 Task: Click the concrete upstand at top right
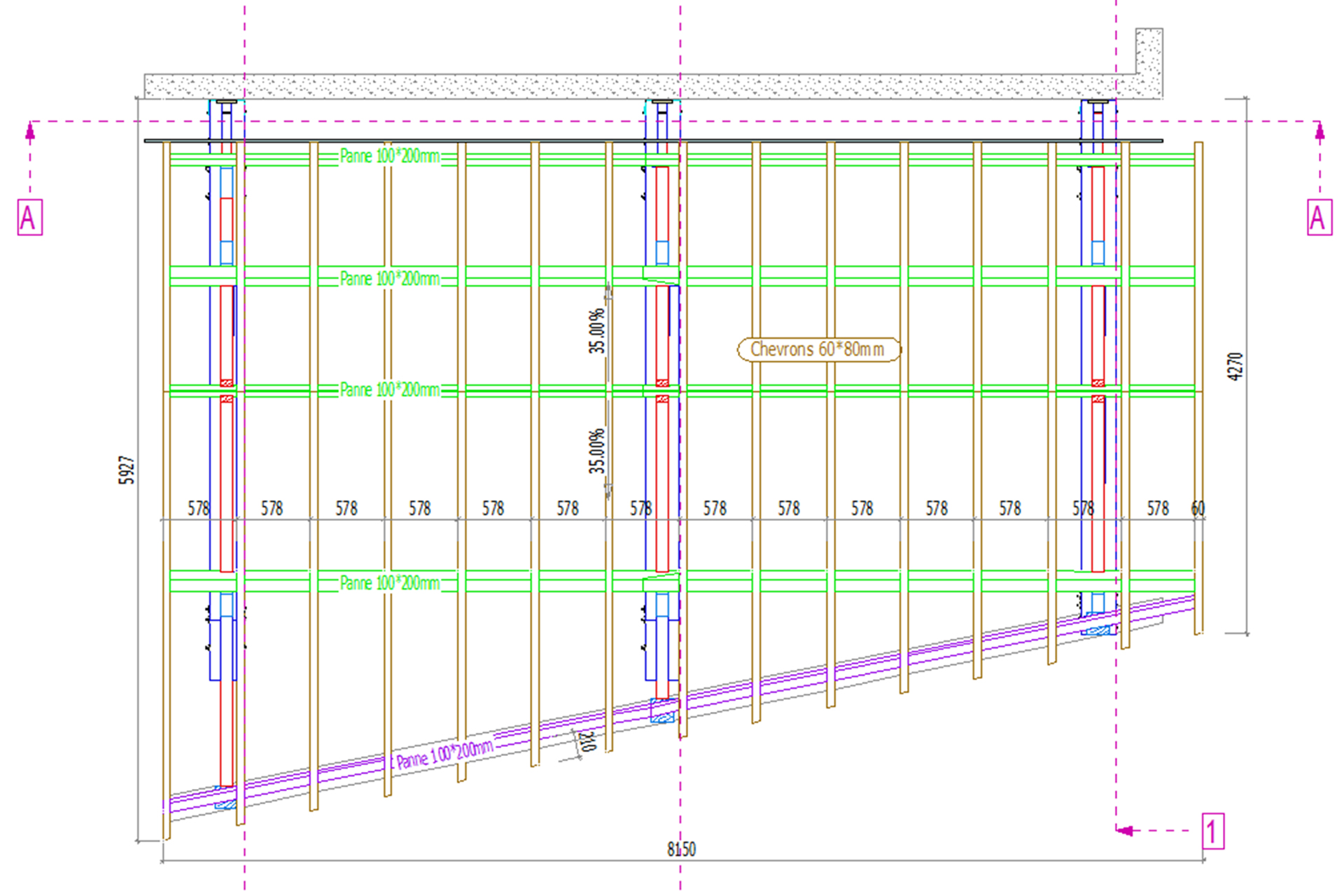[1149, 50]
